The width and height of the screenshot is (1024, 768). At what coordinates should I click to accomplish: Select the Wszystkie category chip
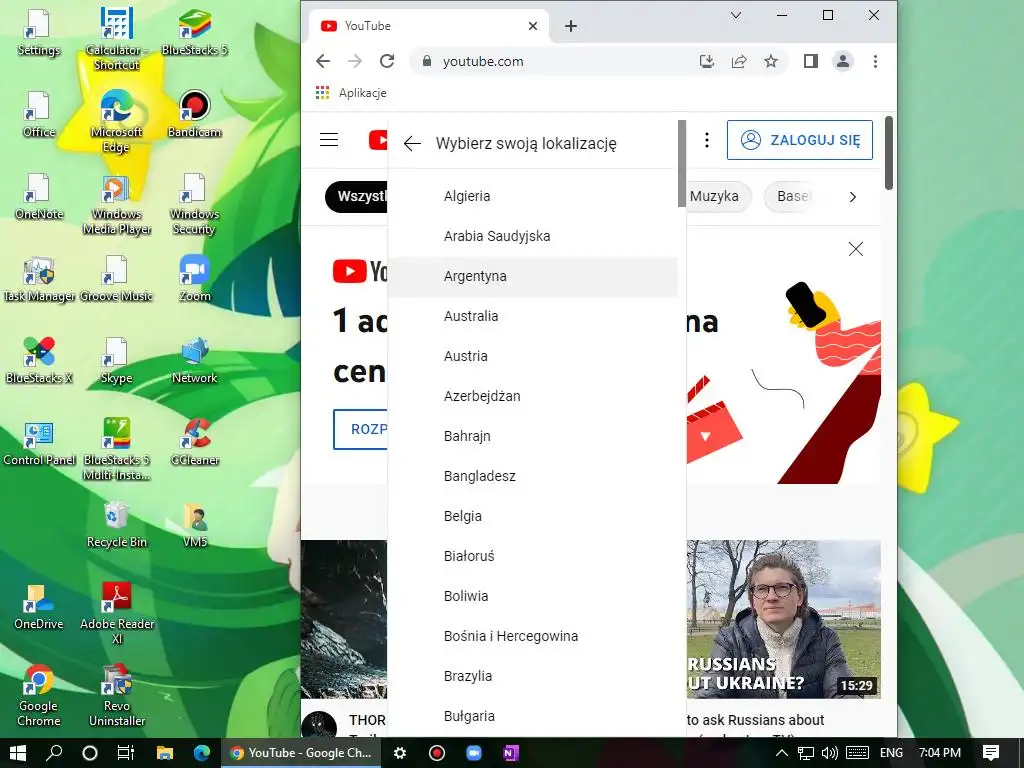click(357, 197)
